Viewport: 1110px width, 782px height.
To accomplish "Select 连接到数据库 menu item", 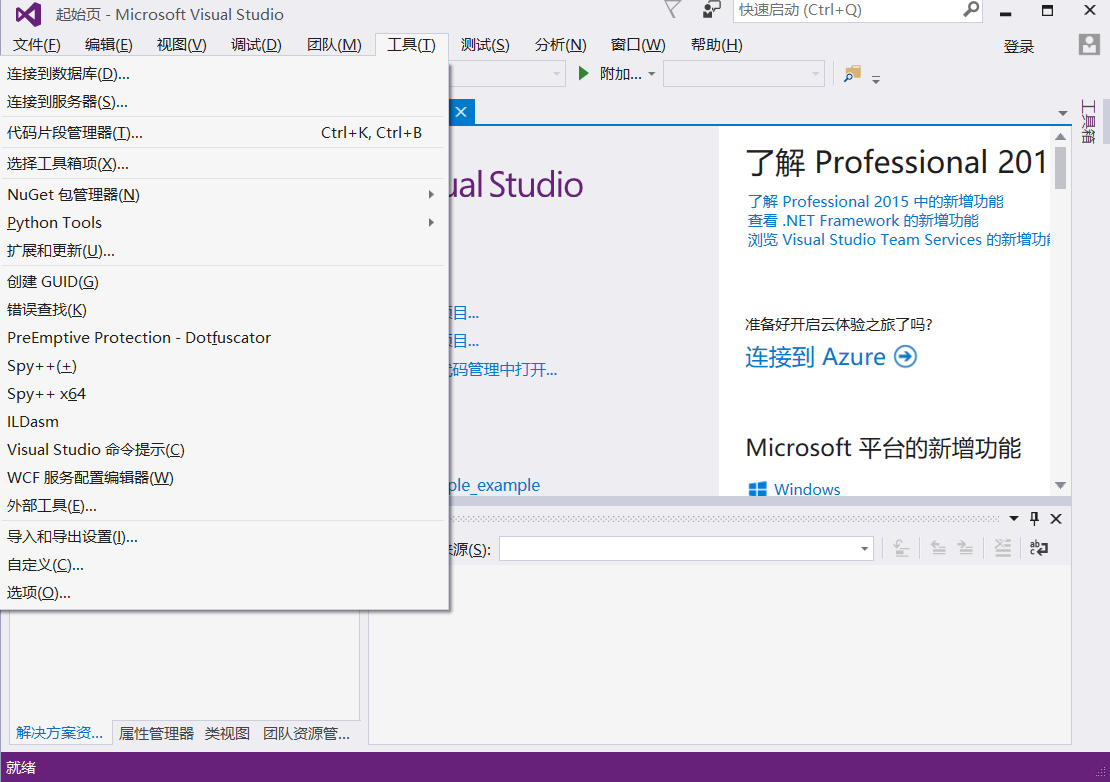I will click(x=223, y=74).
